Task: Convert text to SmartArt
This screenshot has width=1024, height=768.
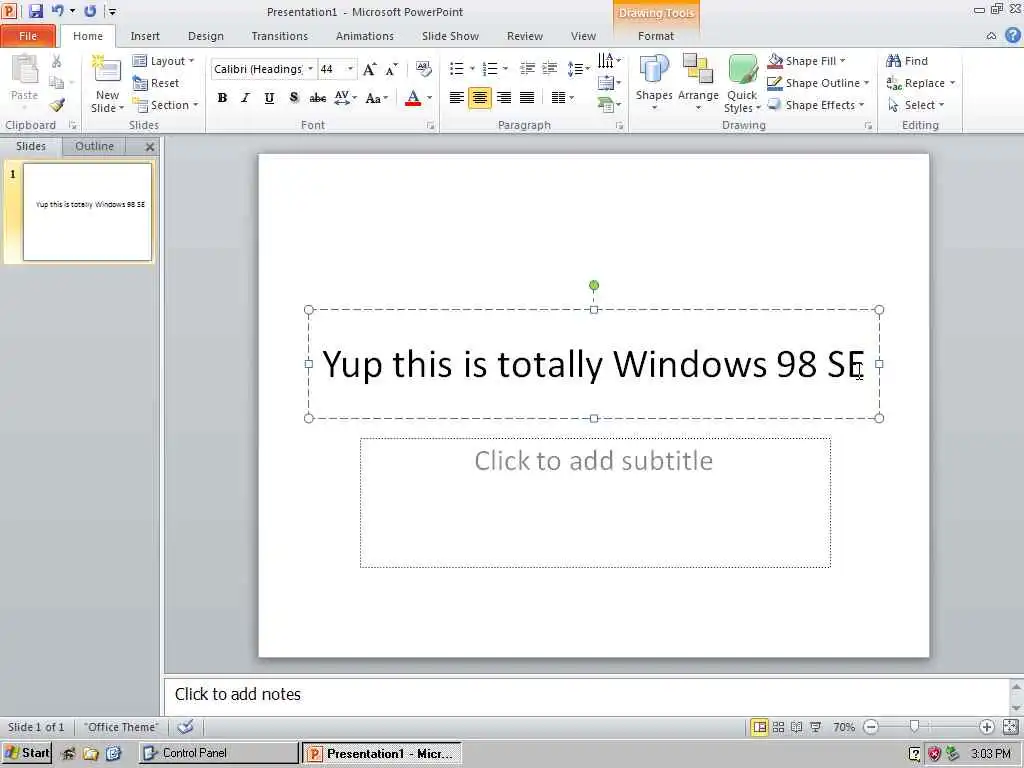Action: [x=609, y=104]
